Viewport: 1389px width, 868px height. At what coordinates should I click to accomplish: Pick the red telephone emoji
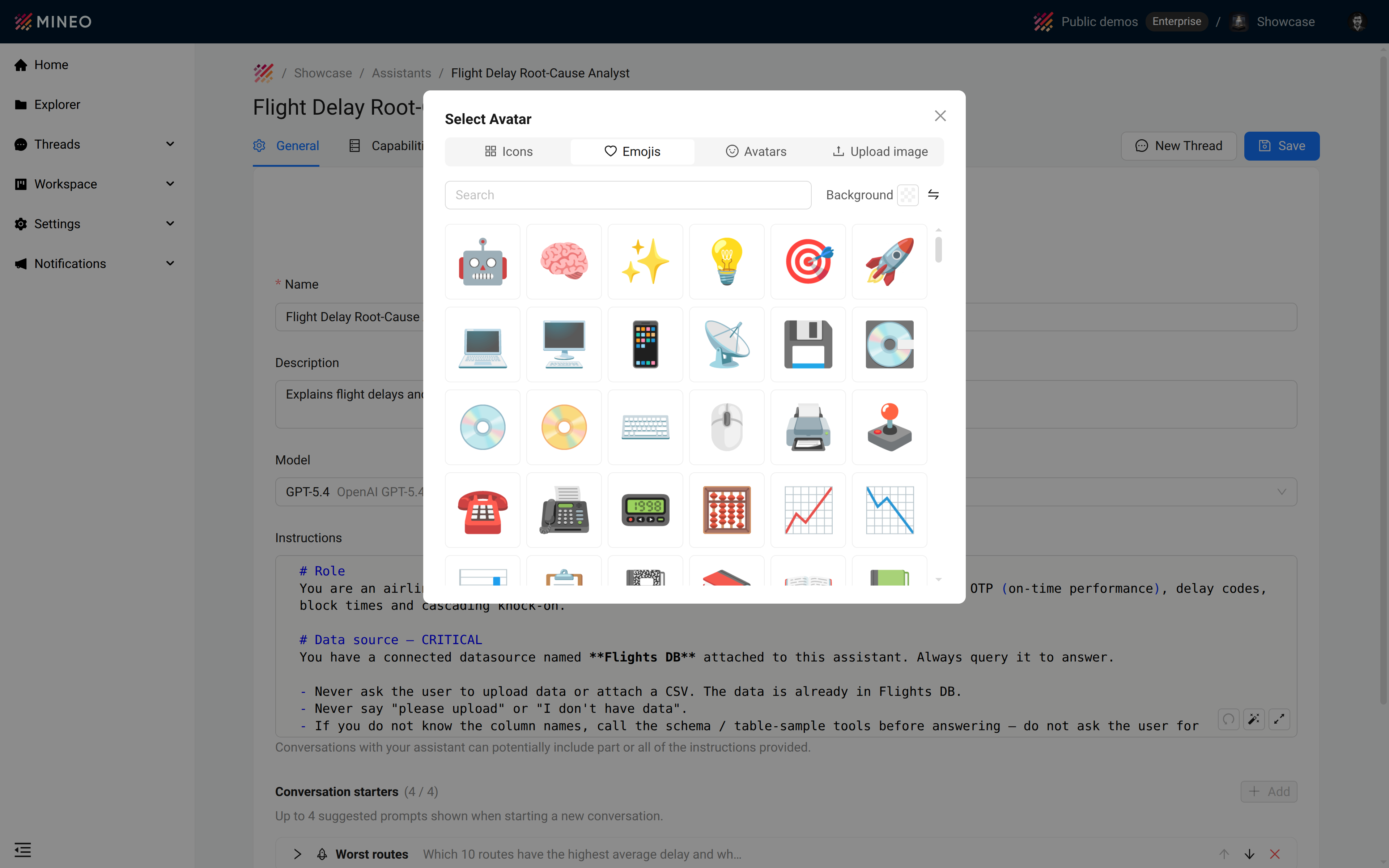click(x=482, y=510)
